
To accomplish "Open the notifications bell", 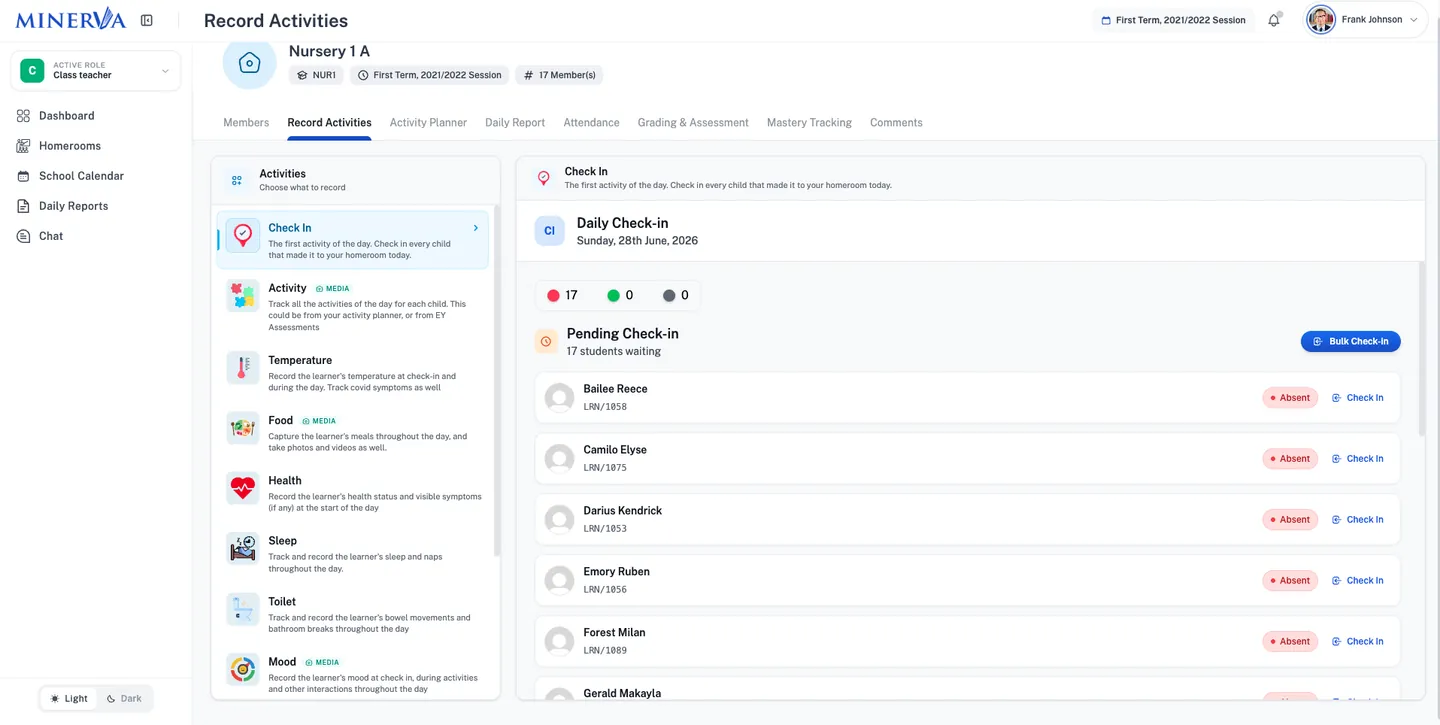I will click(x=1274, y=20).
